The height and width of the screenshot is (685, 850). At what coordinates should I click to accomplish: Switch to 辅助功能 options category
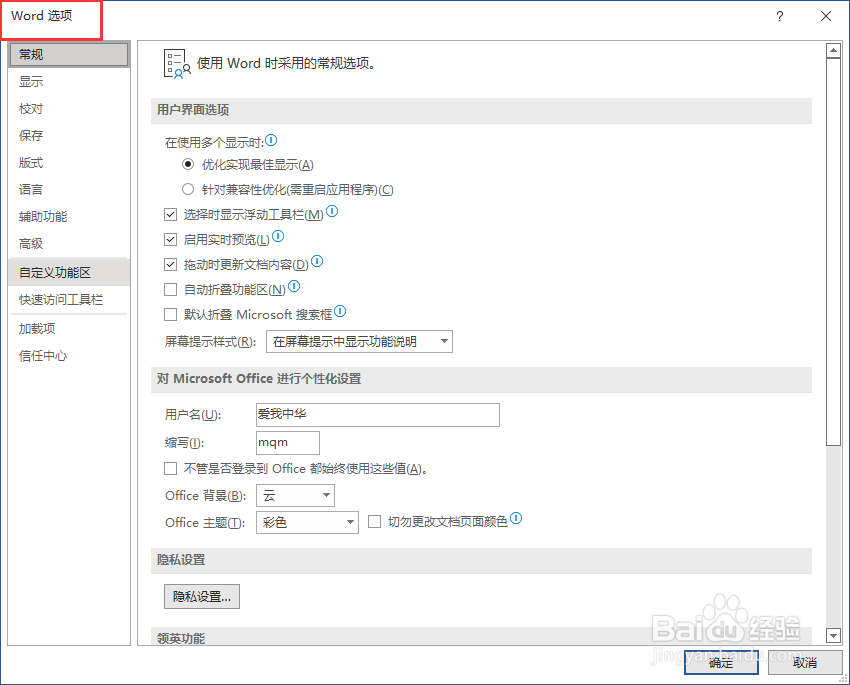pos(68,217)
